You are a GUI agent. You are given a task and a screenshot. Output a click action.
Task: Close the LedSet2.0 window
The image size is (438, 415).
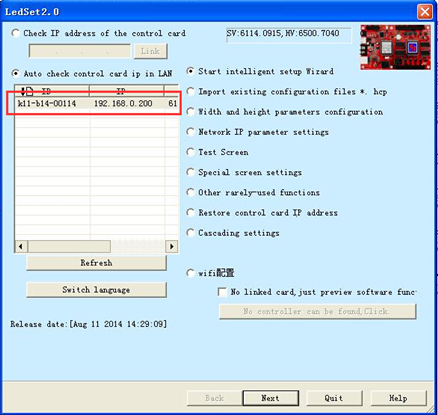point(425,12)
